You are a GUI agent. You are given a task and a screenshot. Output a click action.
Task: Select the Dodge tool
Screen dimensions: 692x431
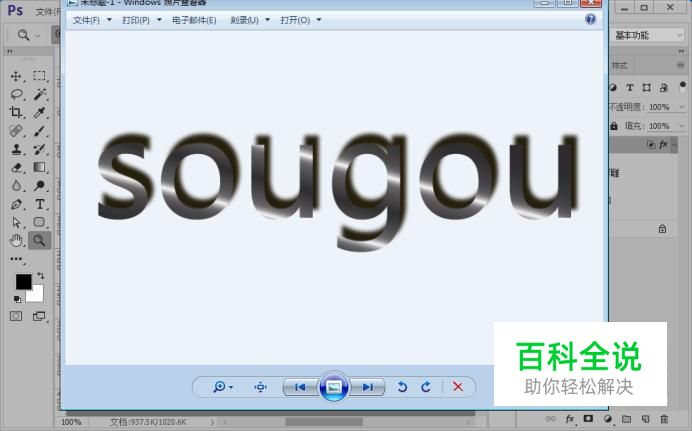click(39, 186)
